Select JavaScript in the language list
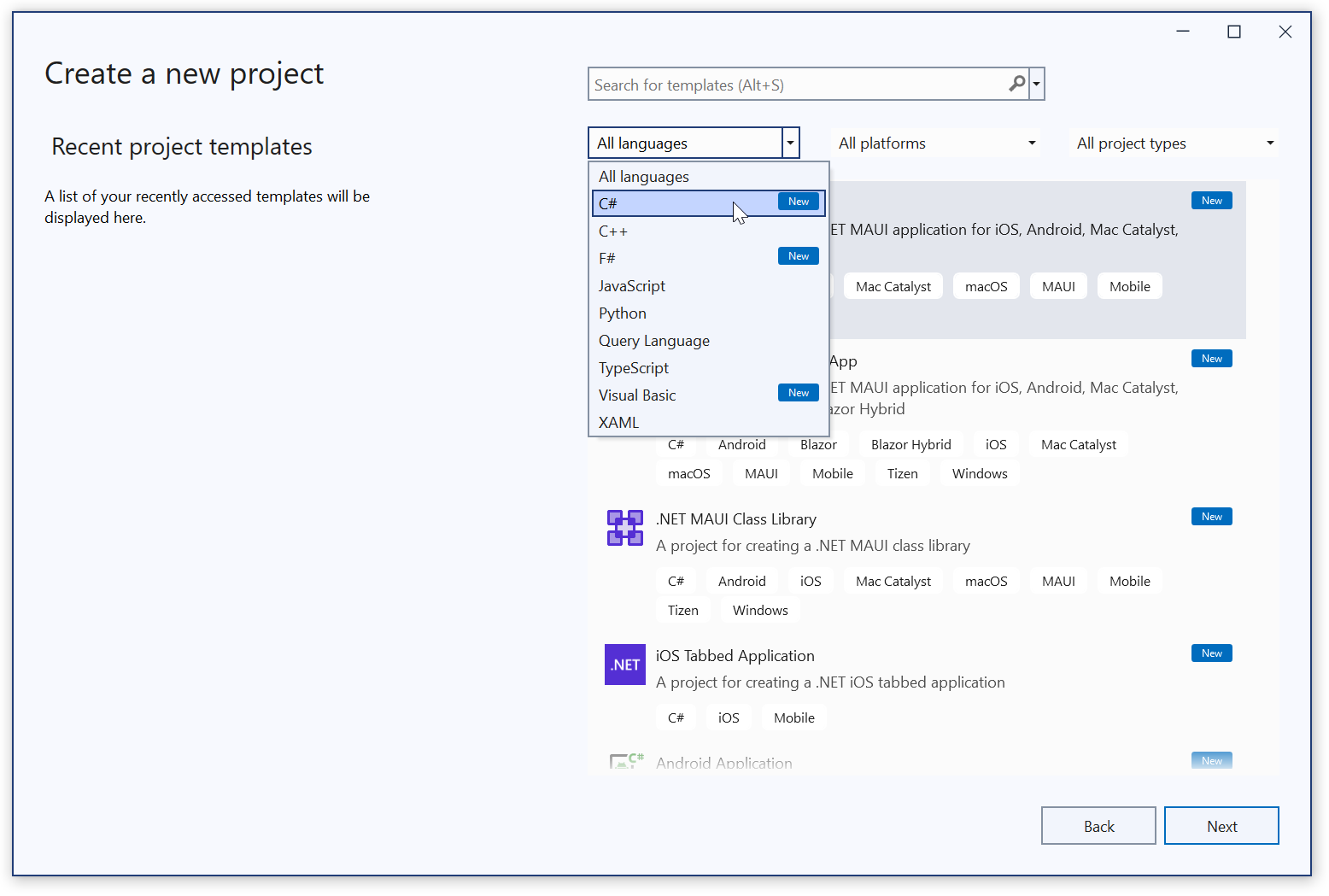This screenshot has width=1329, height=896. click(x=709, y=286)
